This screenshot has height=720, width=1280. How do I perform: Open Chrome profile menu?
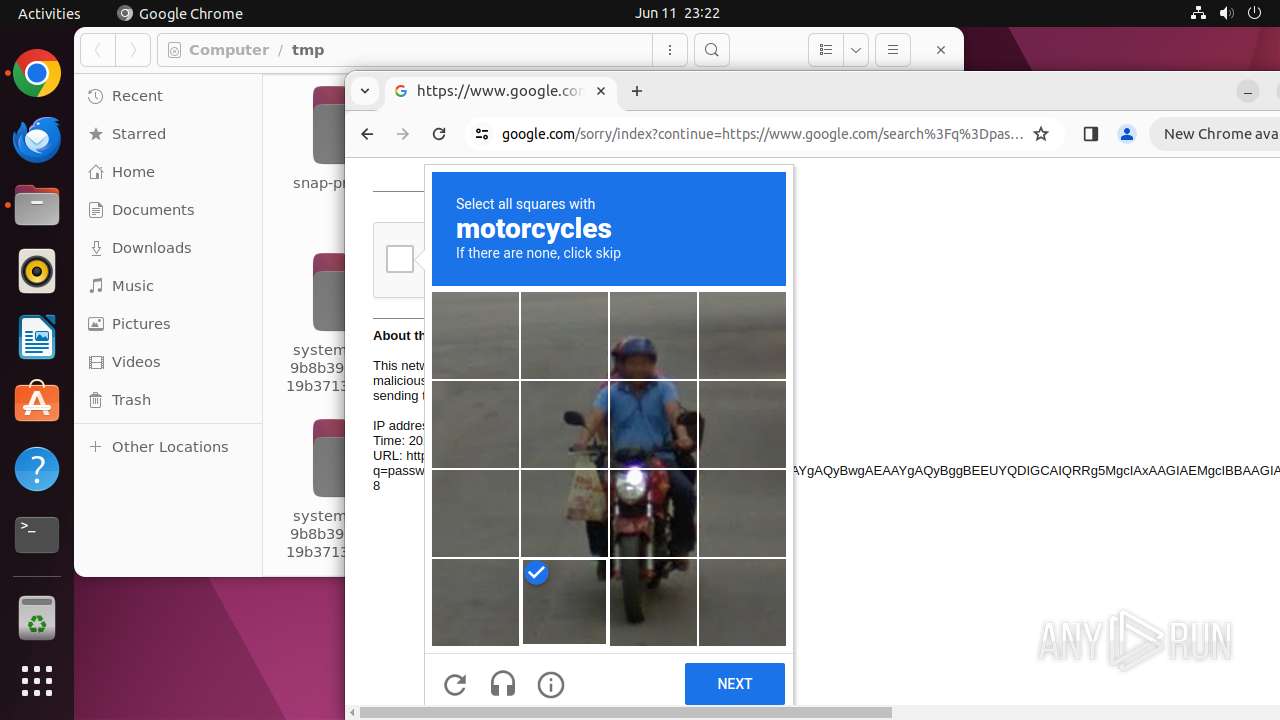pos(1127,134)
